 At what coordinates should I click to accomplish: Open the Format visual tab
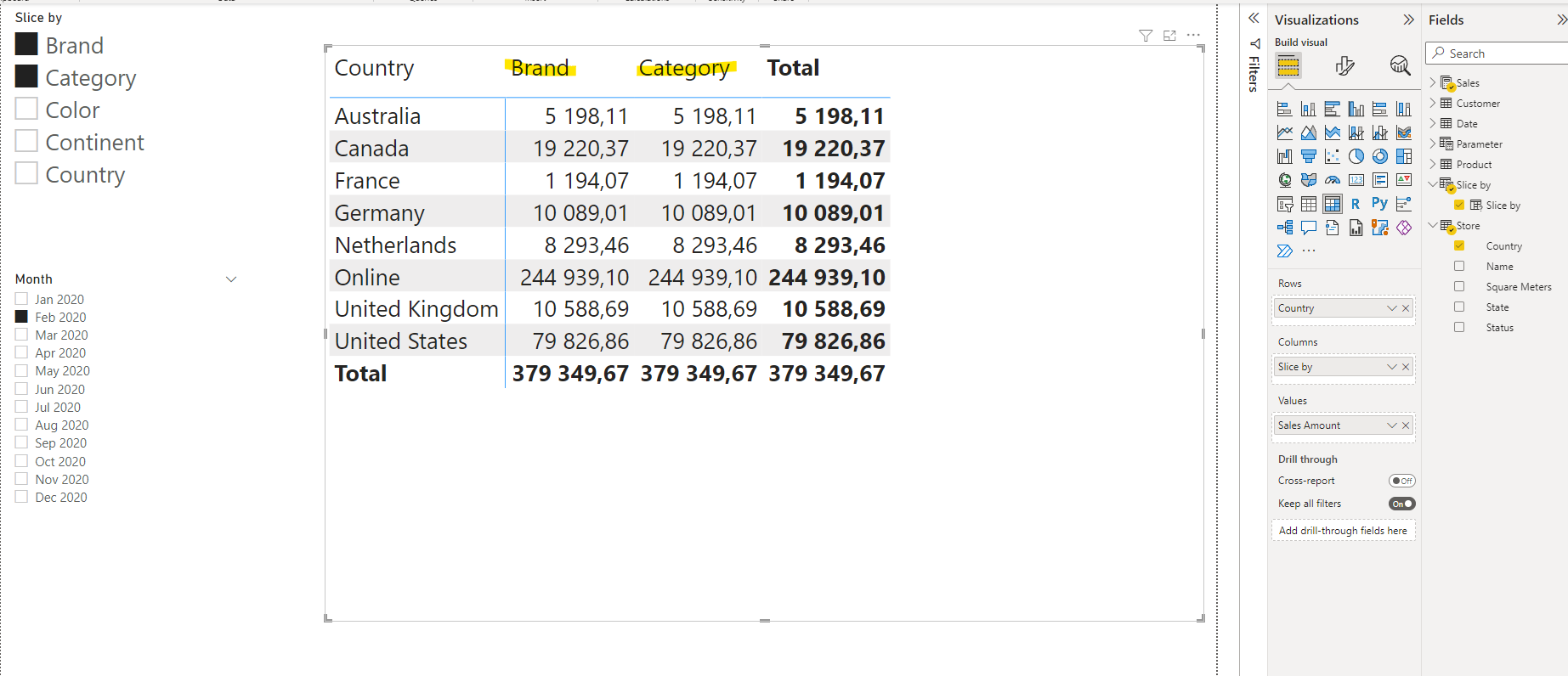(1344, 66)
